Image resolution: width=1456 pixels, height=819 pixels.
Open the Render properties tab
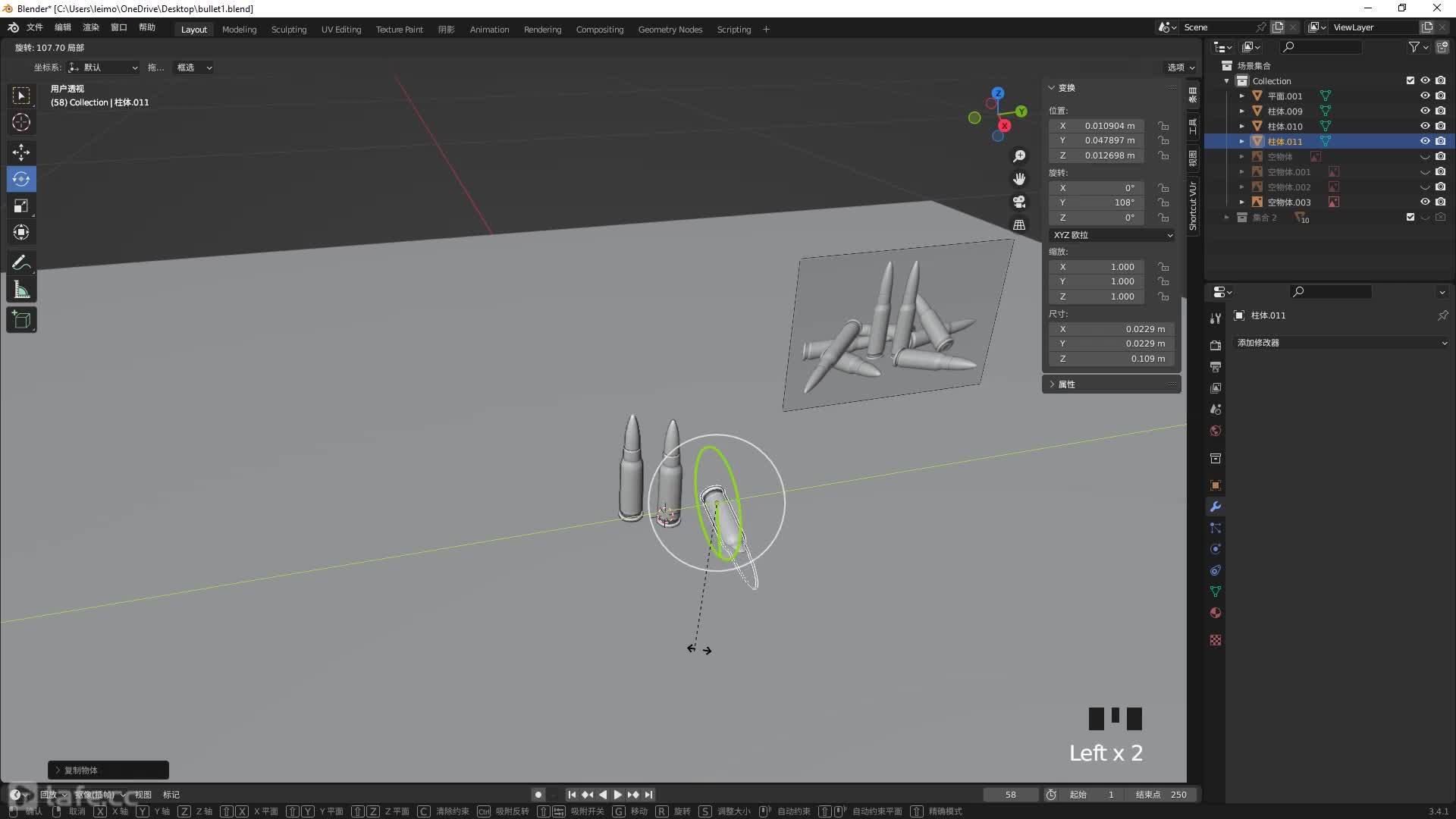tap(1216, 345)
